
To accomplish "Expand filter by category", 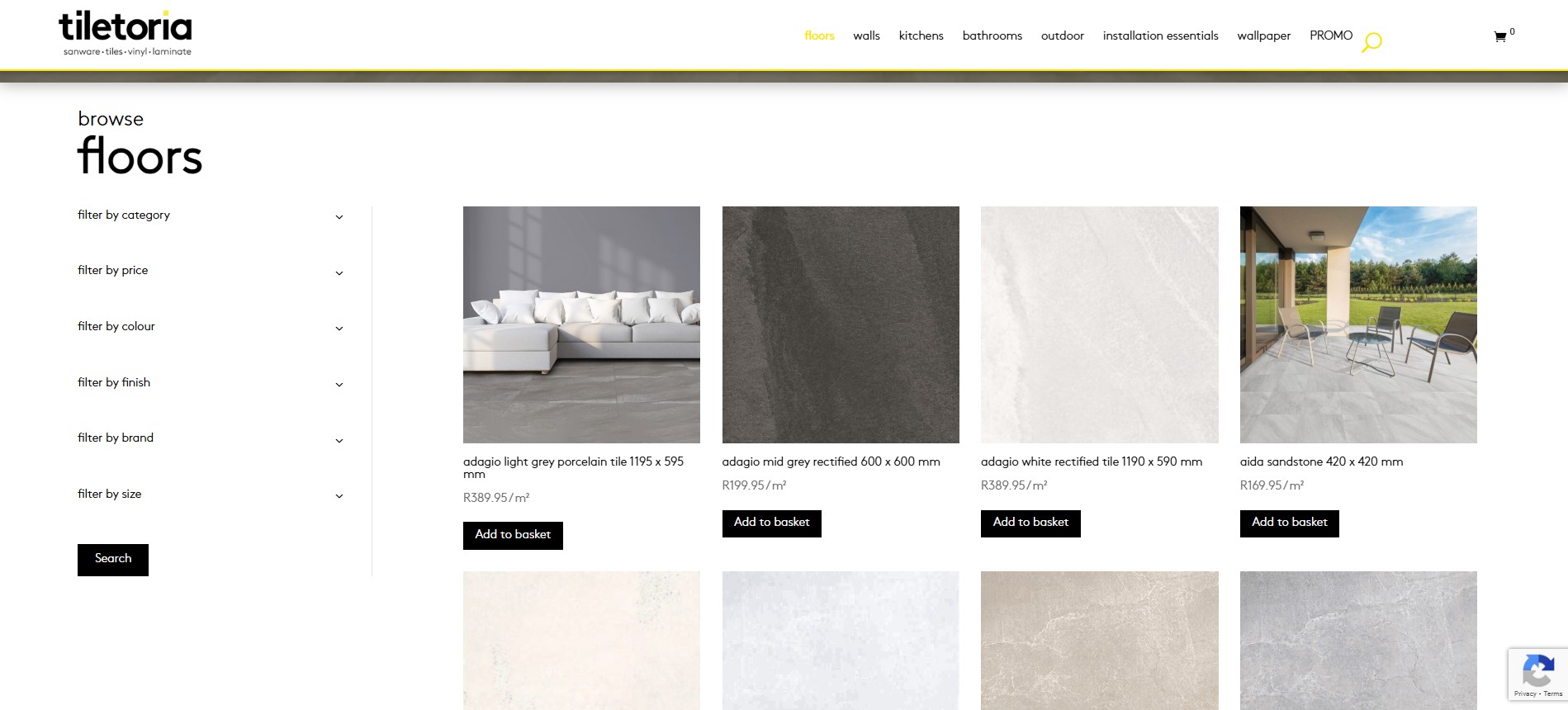I will click(x=210, y=215).
